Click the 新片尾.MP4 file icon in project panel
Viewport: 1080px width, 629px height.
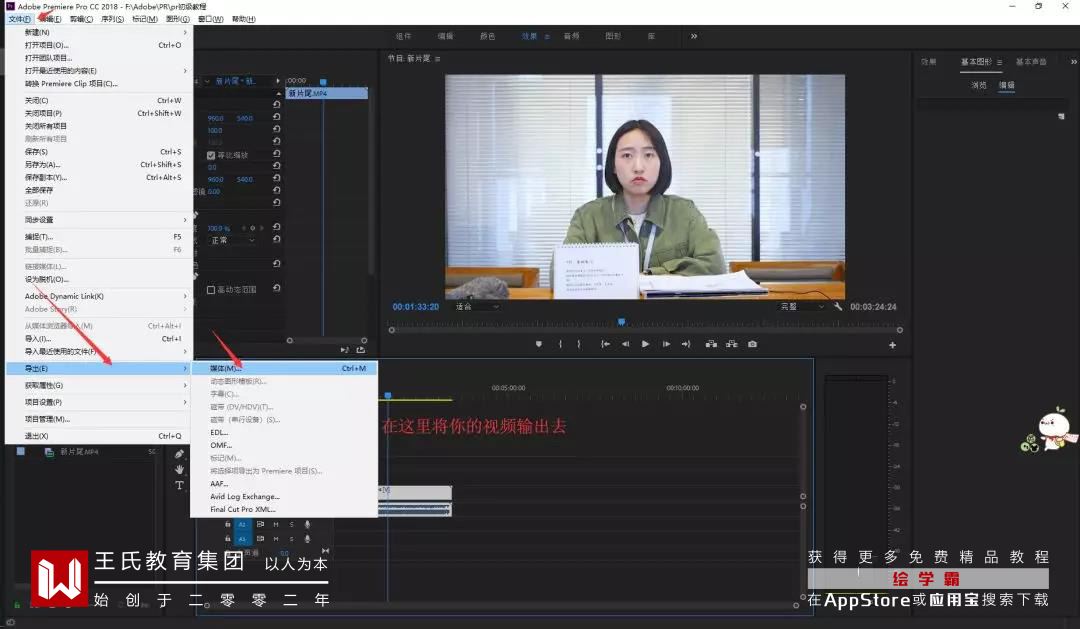tap(50, 452)
